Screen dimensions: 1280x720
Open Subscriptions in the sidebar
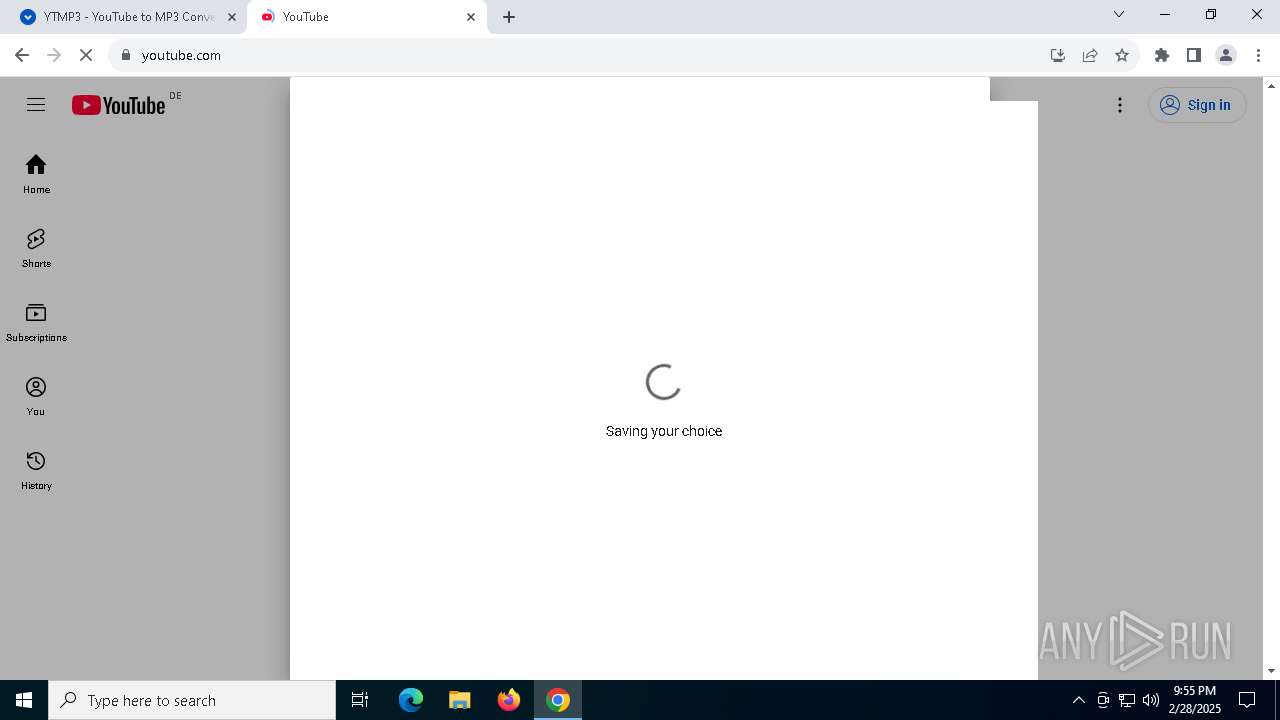36,322
